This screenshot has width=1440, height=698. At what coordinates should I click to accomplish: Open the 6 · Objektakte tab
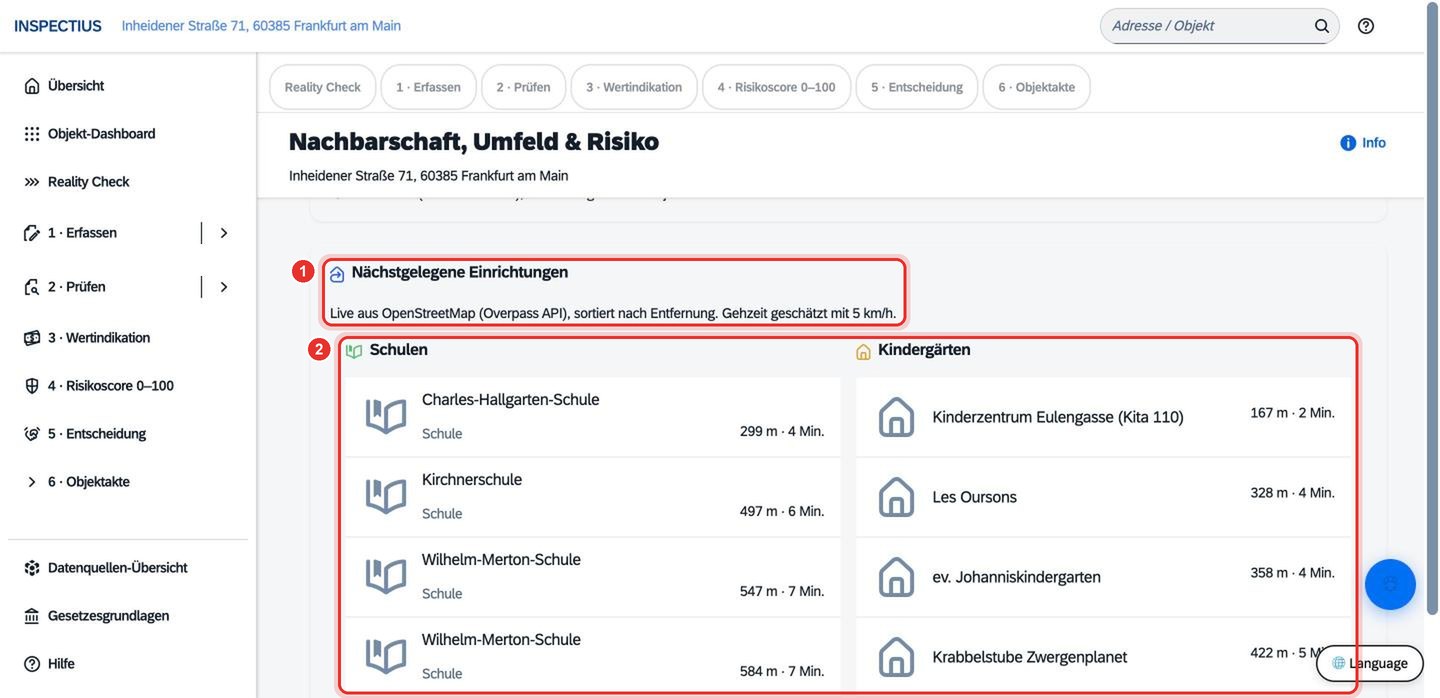click(x=1036, y=87)
